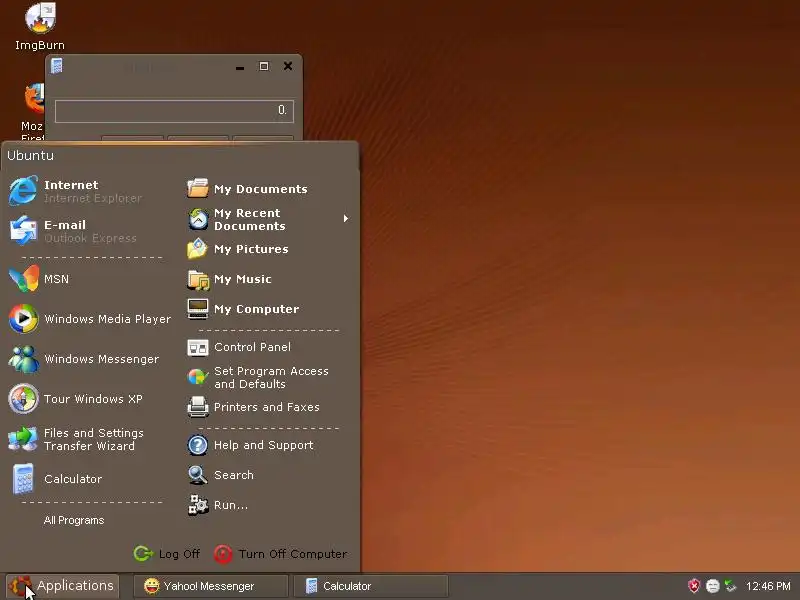This screenshot has height=600, width=800.
Task: Click the Calculator window title icon
Action: click(57, 66)
